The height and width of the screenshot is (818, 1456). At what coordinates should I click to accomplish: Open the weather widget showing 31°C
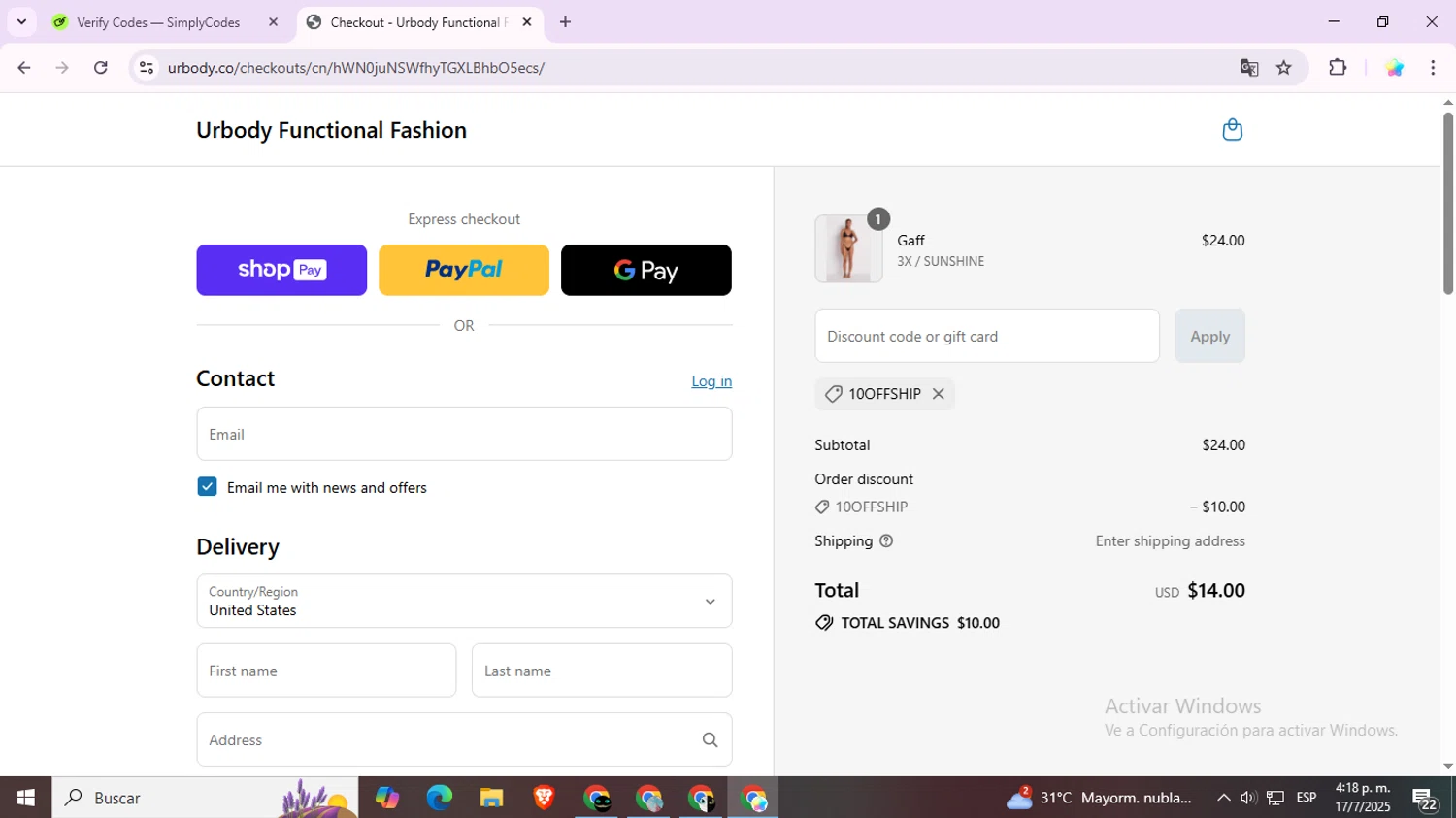1099,798
